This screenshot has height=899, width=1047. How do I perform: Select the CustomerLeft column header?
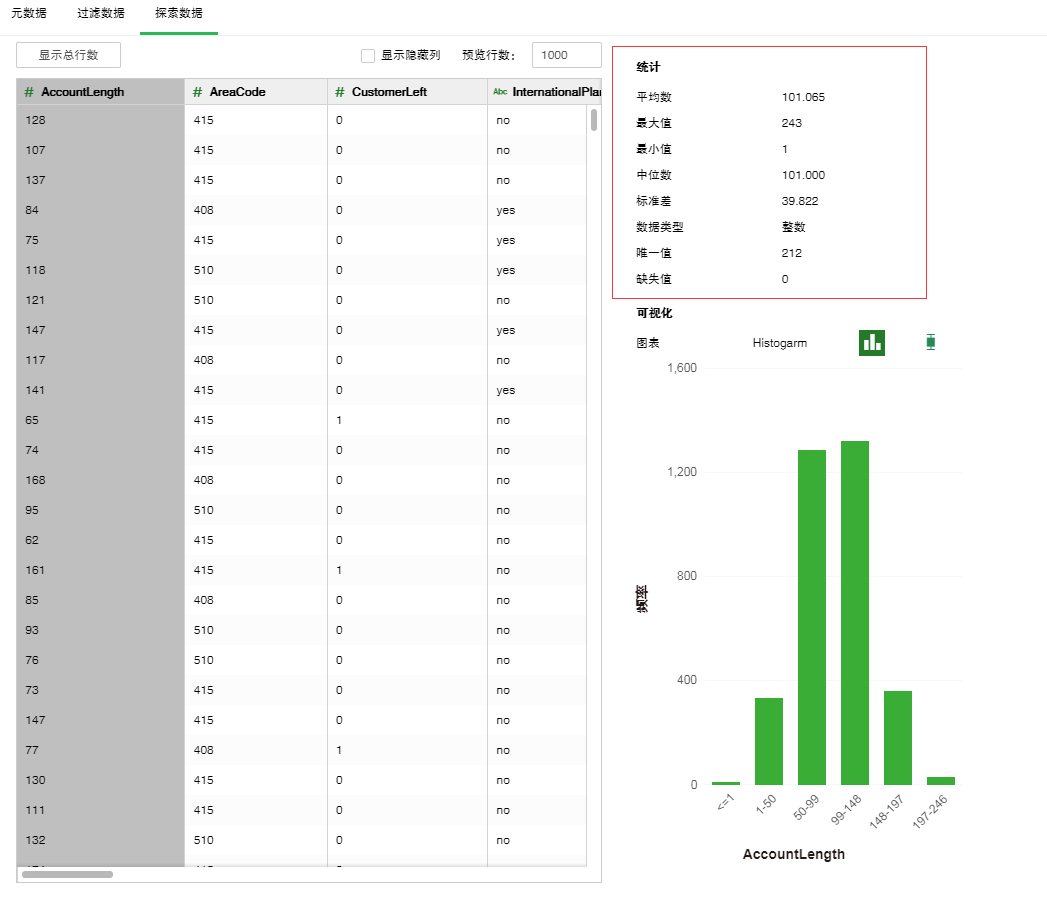[389, 92]
